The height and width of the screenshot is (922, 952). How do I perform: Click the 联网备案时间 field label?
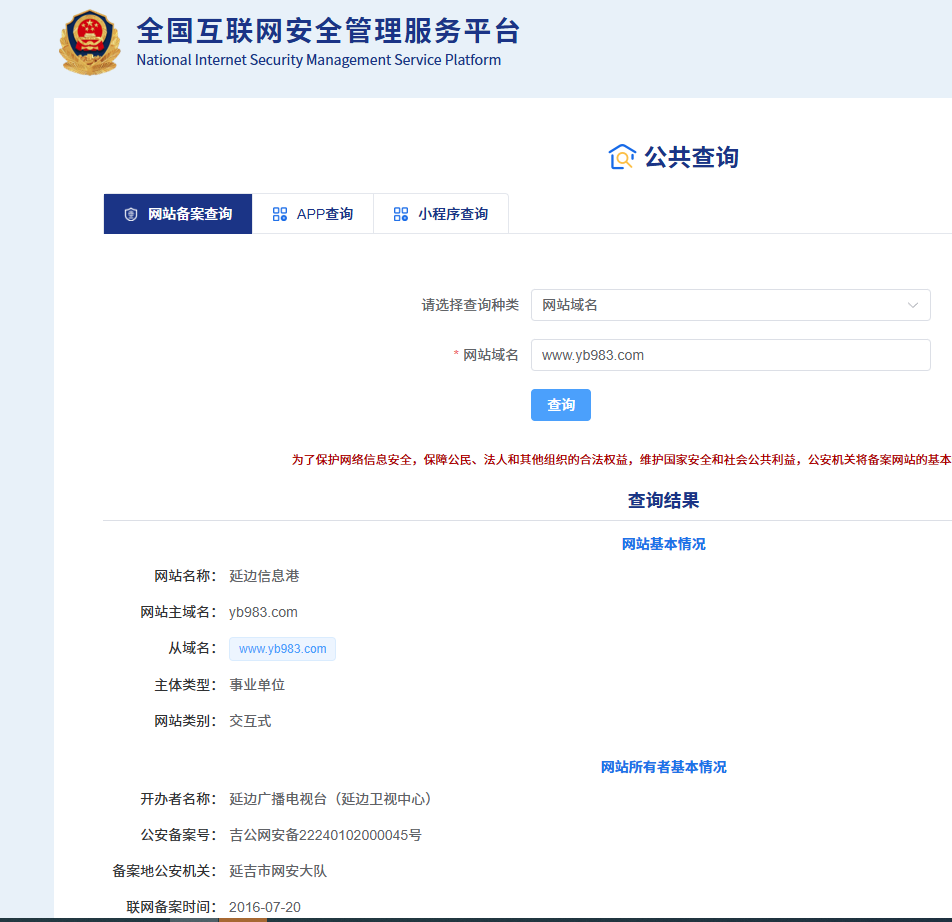coord(171,907)
